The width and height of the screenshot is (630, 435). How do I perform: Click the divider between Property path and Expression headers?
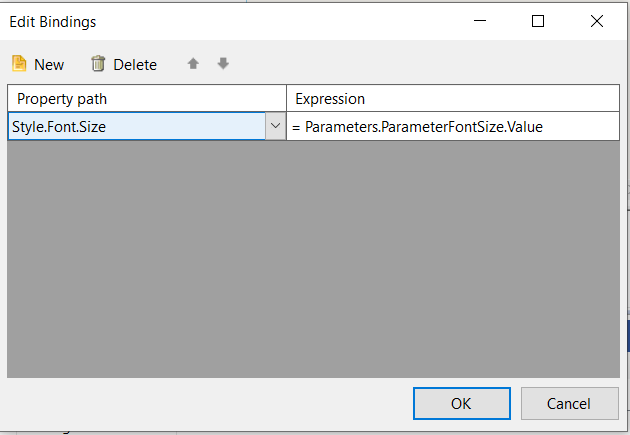coord(287,99)
